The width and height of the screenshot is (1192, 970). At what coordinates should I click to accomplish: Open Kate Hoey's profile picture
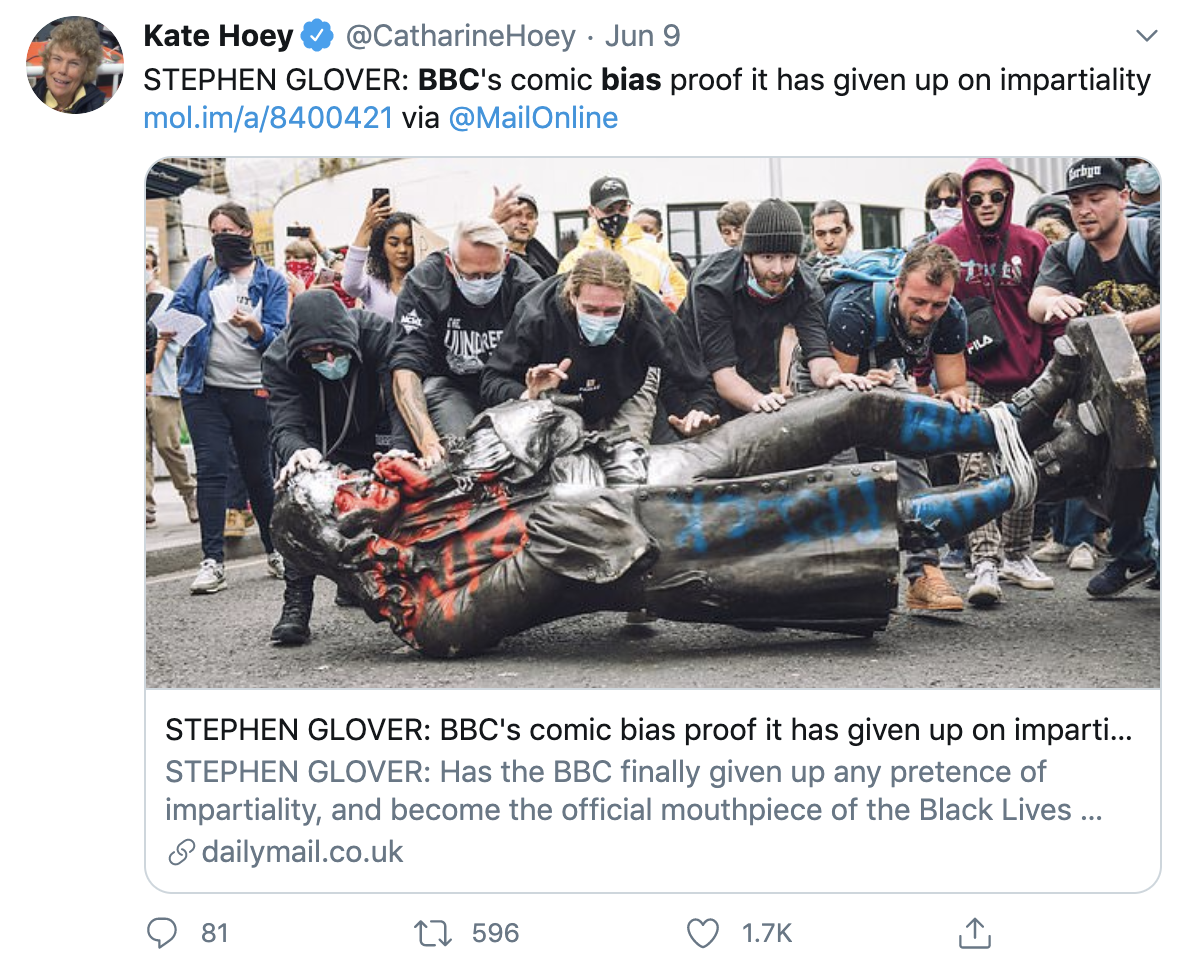click(74, 64)
